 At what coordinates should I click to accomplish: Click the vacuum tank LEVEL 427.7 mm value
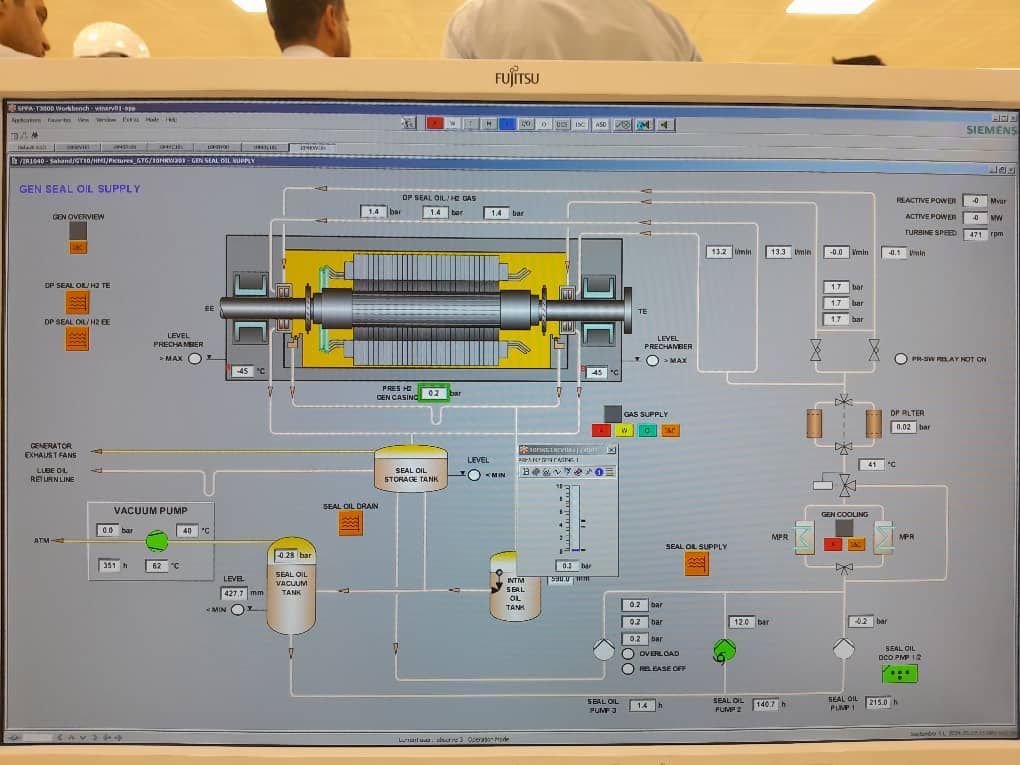pos(234,593)
